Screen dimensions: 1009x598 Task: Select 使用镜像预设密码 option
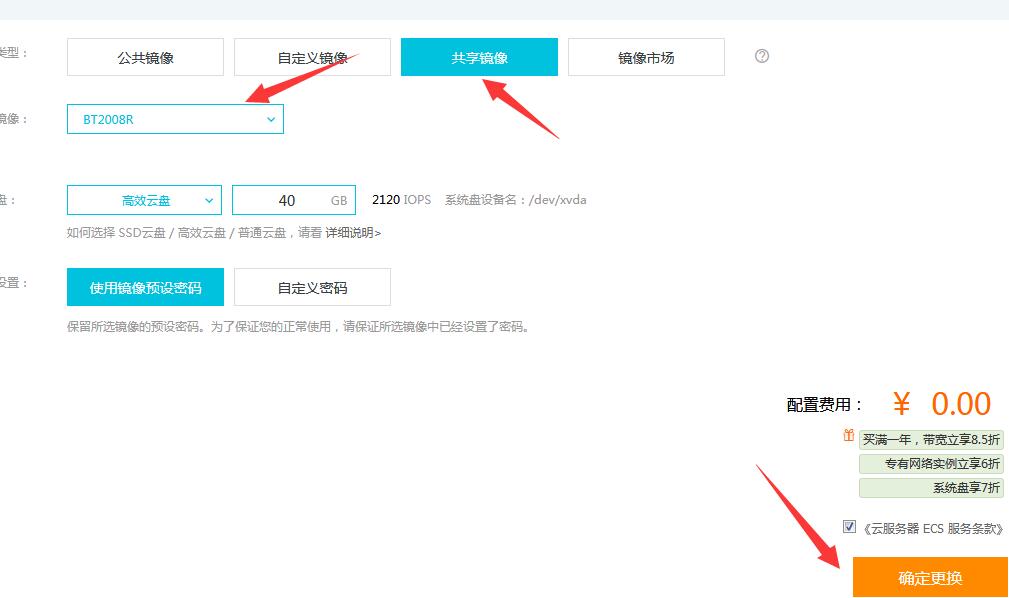[x=145, y=287]
